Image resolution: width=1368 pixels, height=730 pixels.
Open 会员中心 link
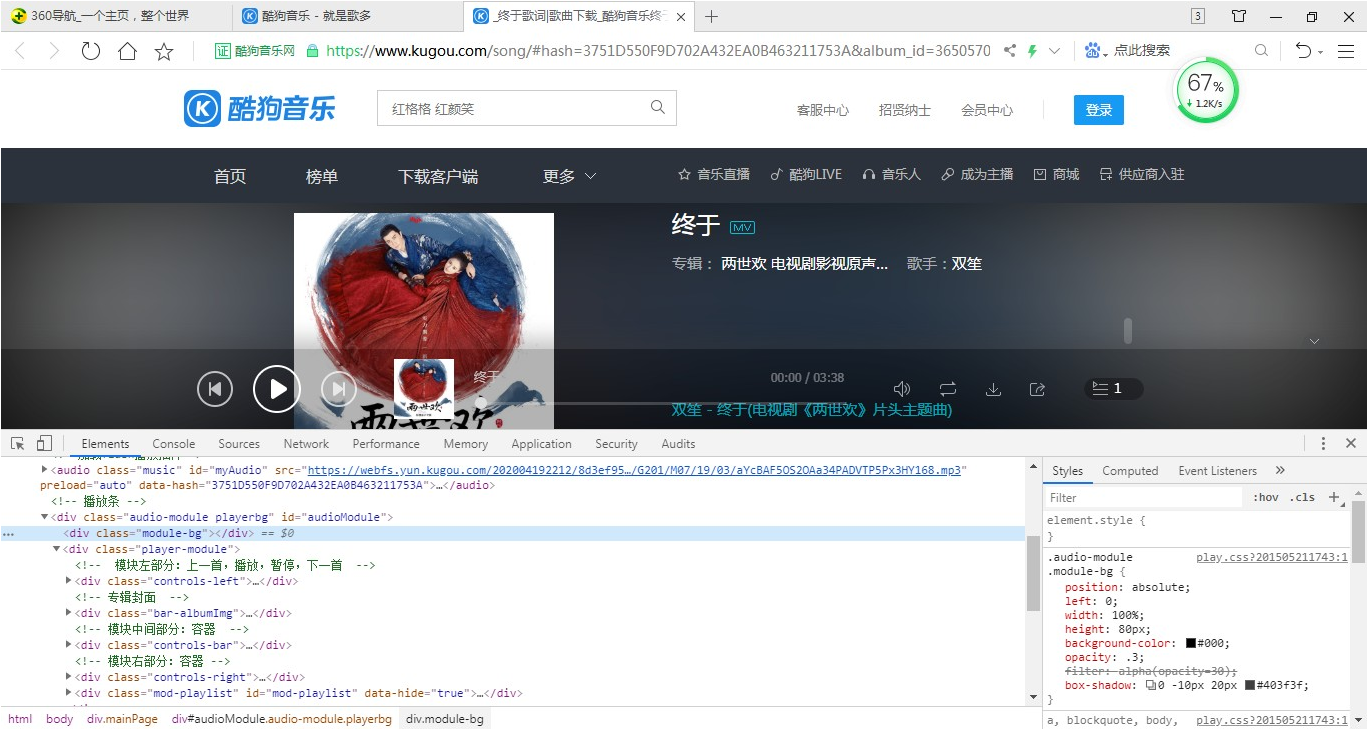(x=987, y=110)
